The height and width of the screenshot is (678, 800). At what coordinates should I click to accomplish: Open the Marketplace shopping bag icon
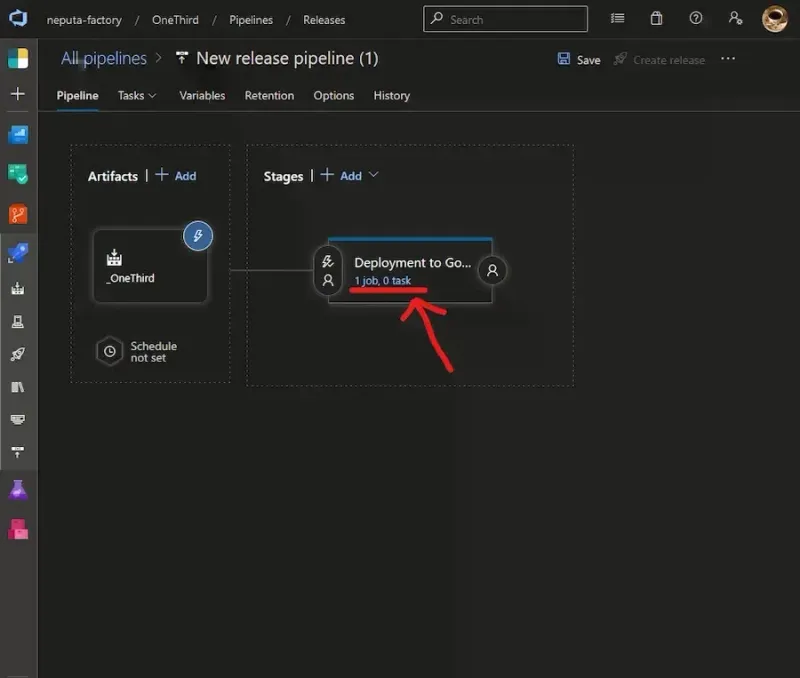click(x=656, y=19)
